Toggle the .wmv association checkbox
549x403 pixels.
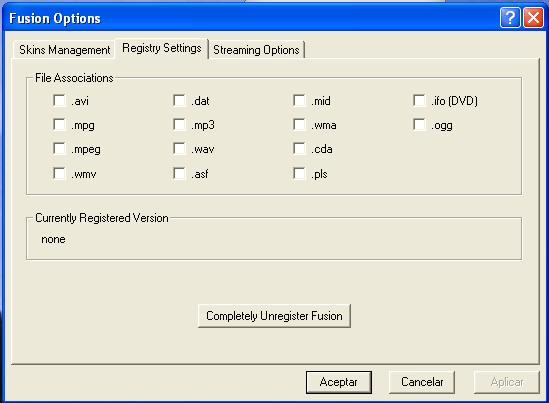(x=59, y=173)
